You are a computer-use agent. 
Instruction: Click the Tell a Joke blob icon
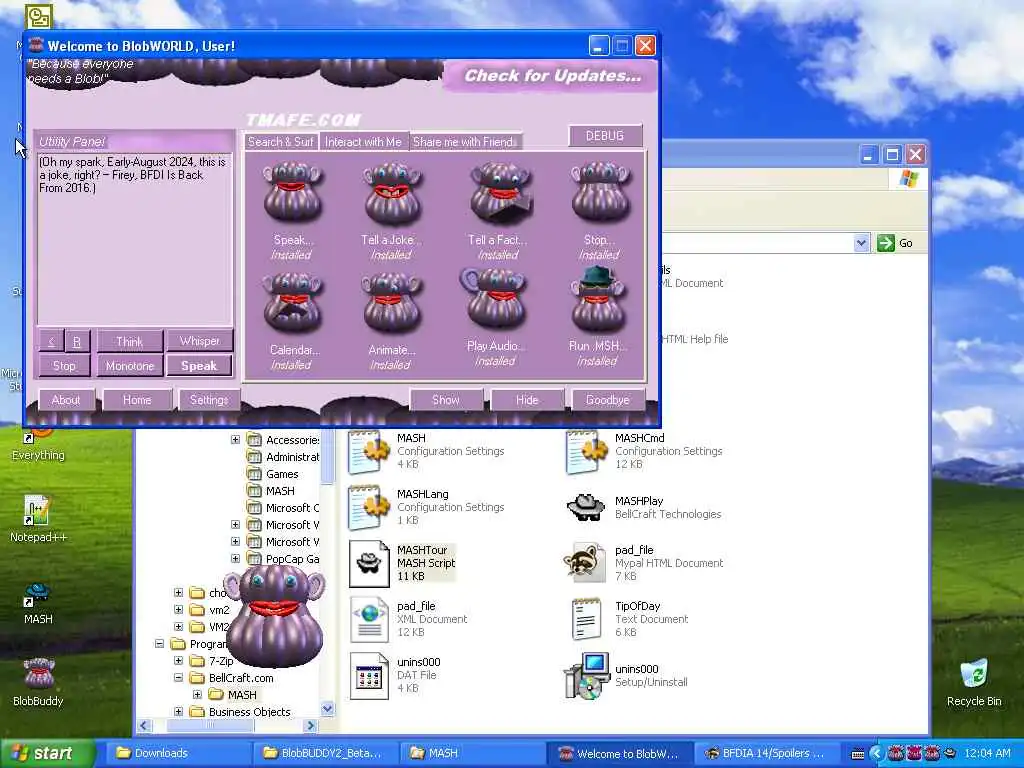pos(392,194)
